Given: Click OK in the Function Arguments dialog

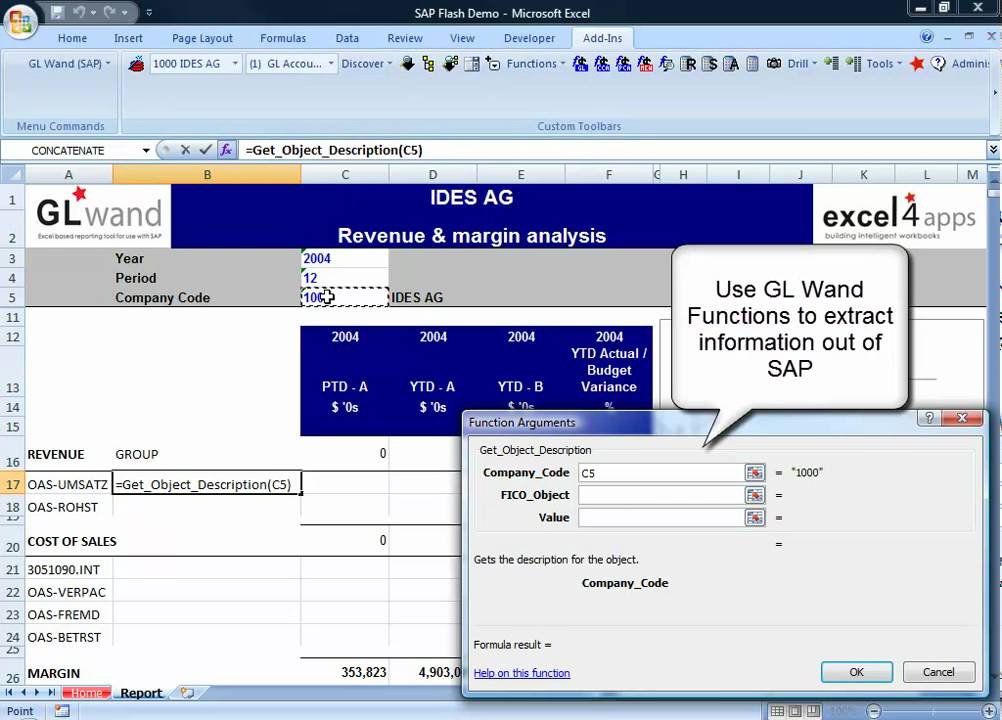Looking at the screenshot, I should click(856, 672).
